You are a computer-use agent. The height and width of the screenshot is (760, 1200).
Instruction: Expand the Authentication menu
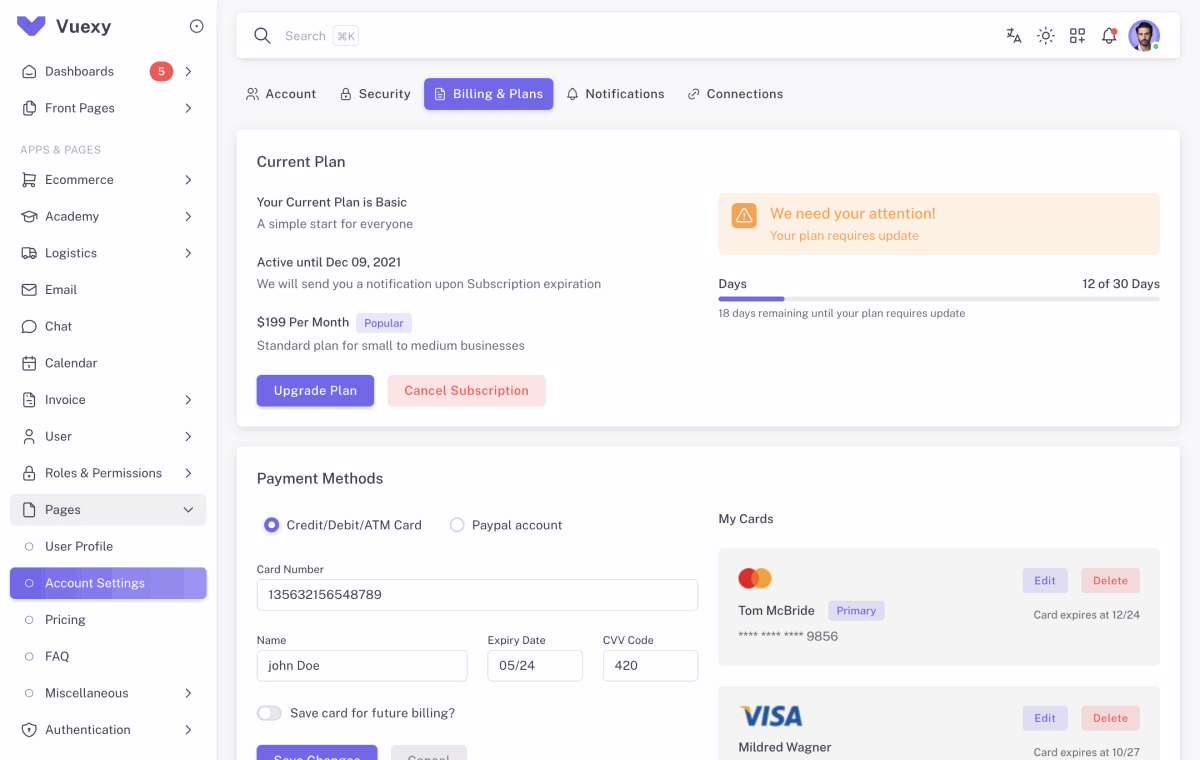click(x=89, y=729)
